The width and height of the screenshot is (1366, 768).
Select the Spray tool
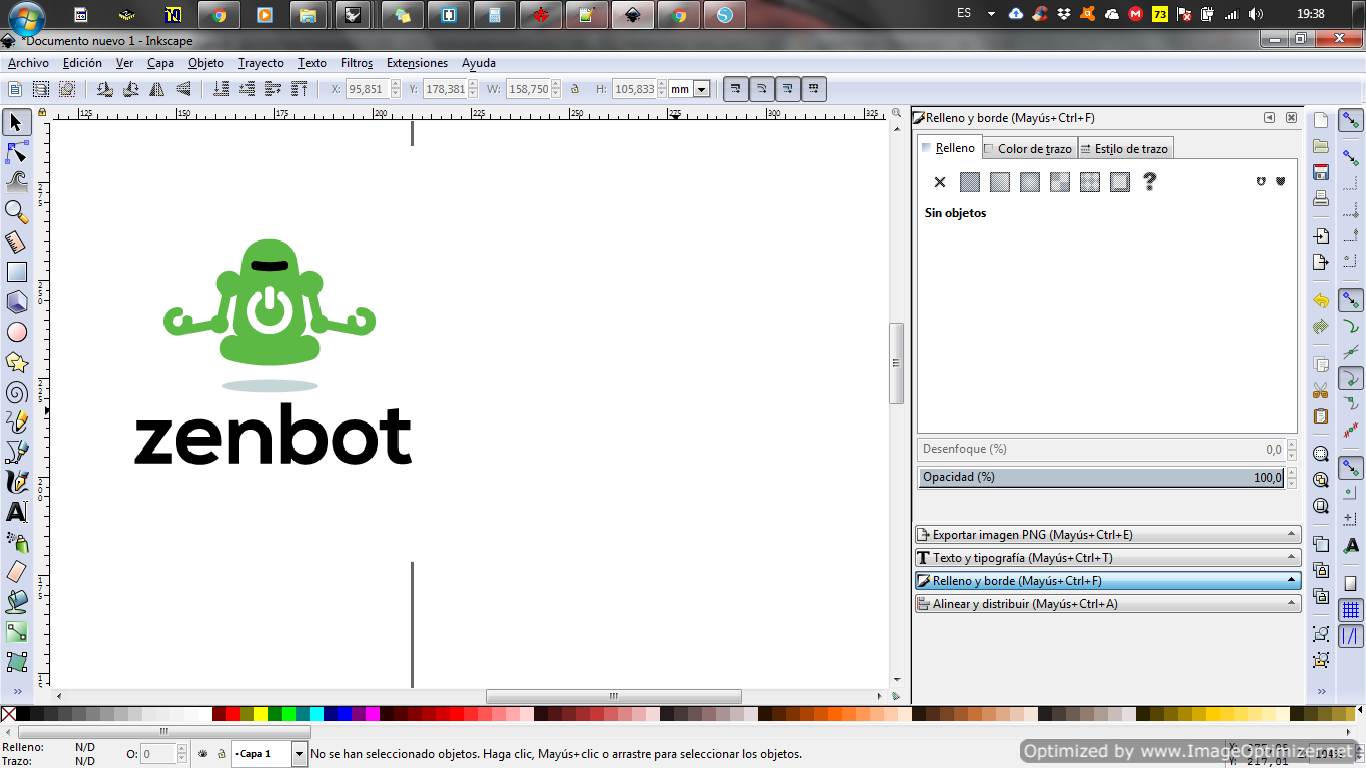point(16,542)
